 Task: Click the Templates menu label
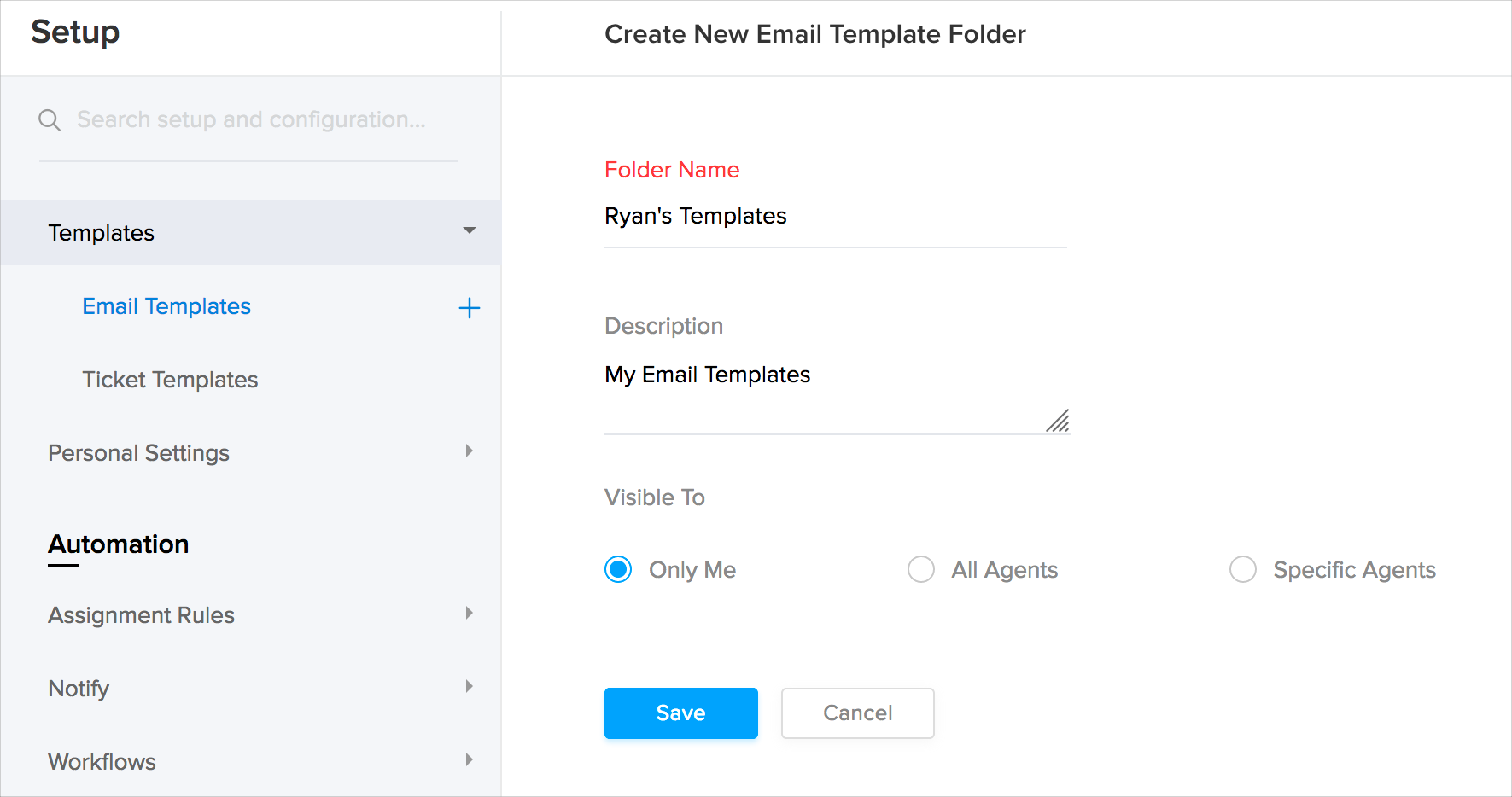coord(102,233)
